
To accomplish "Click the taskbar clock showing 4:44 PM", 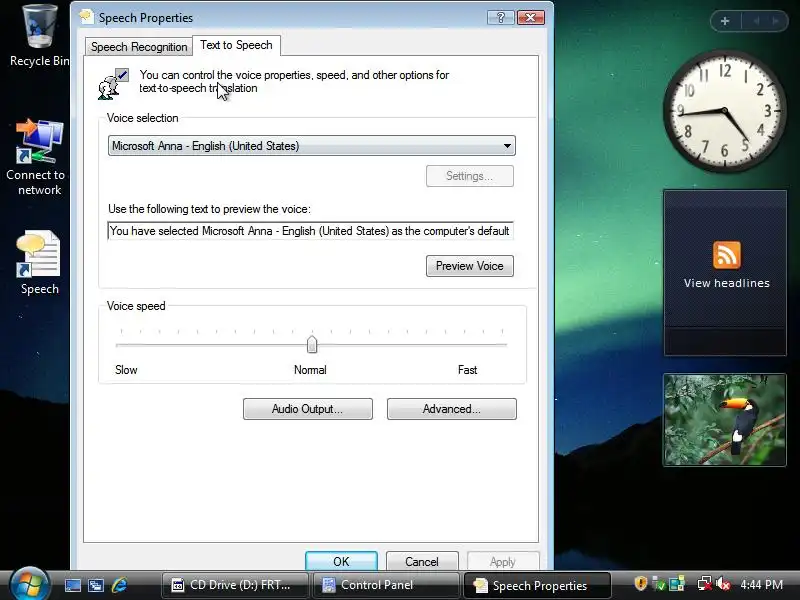I will click(x=761, y=584).
